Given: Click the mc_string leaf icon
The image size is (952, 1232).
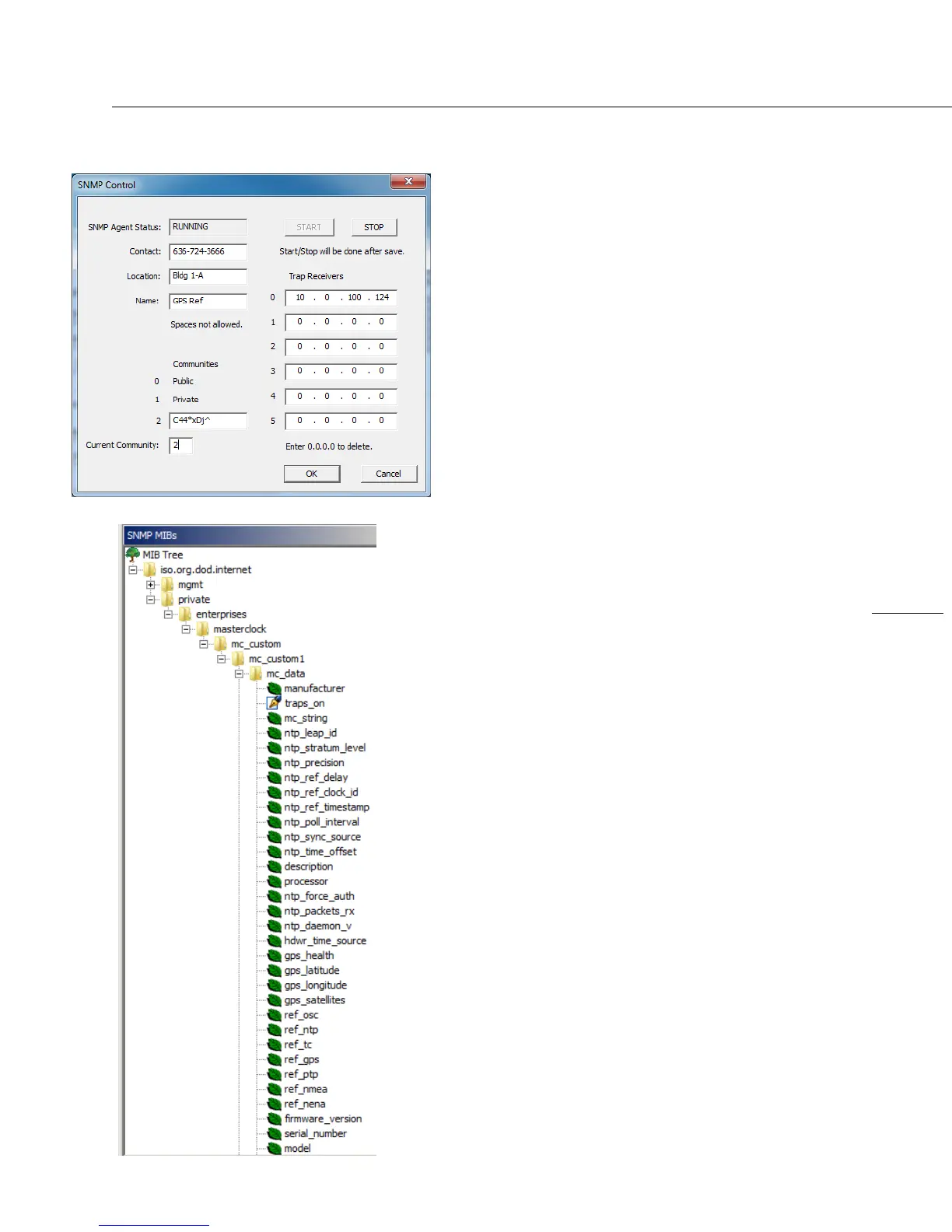Looking at the screenshot, I should [274, 718].
